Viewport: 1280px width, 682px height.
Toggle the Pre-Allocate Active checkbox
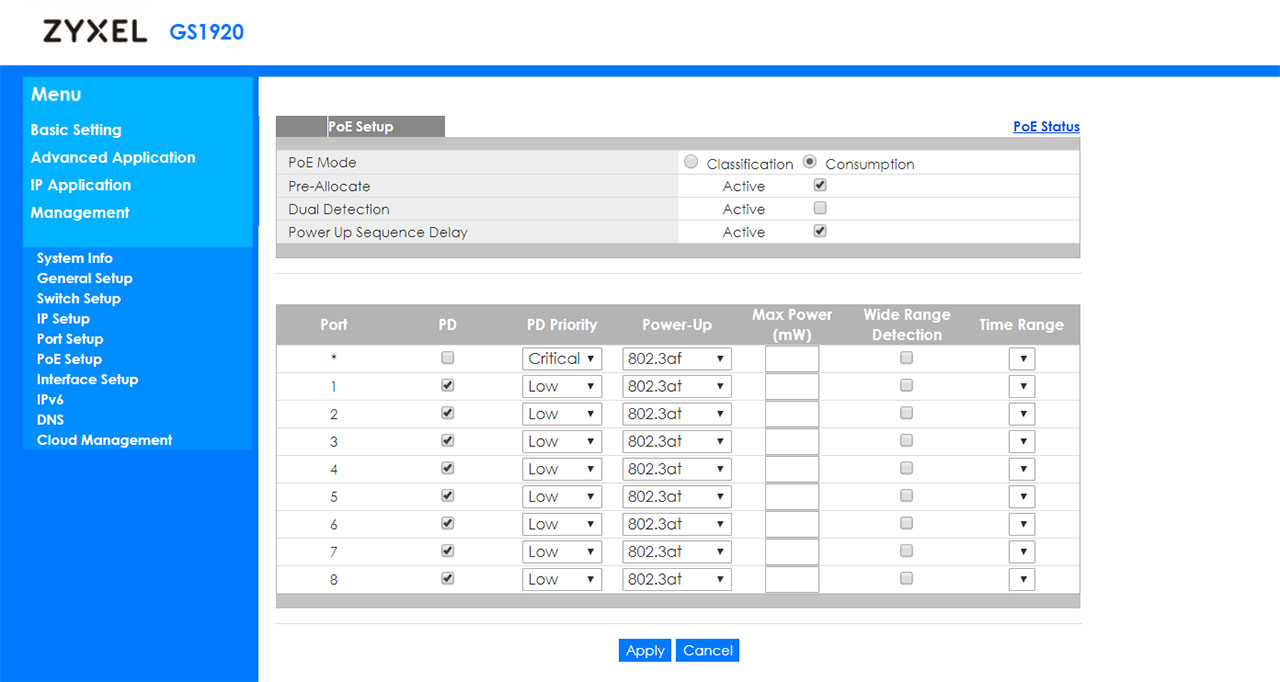tap(820, 185)
